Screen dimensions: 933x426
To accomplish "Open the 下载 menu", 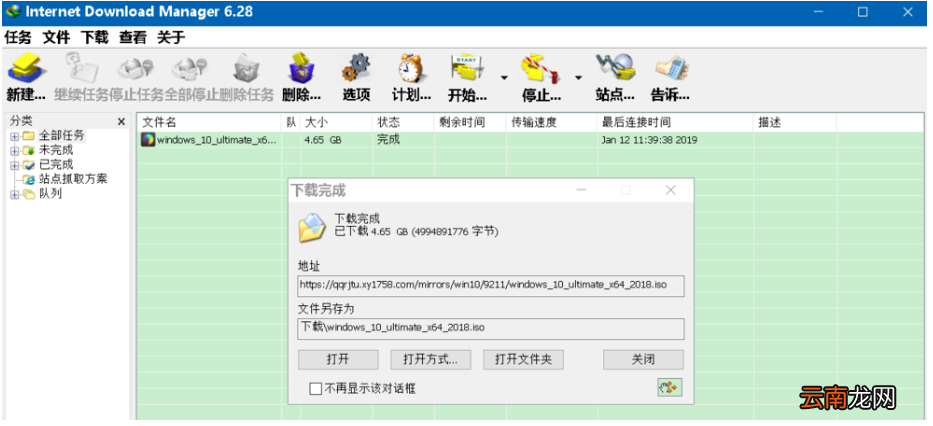I will coord(95,37).
